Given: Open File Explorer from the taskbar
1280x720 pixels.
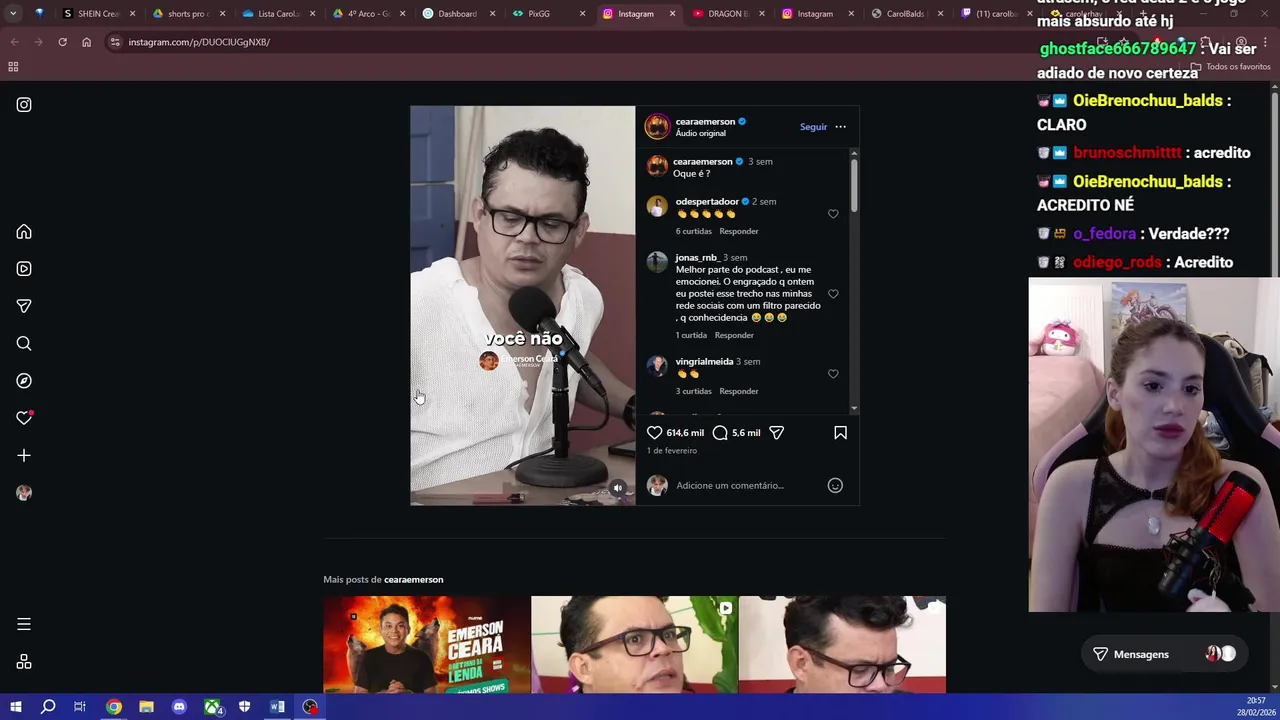Looking at the screenshot, I should tap(146, 707).
